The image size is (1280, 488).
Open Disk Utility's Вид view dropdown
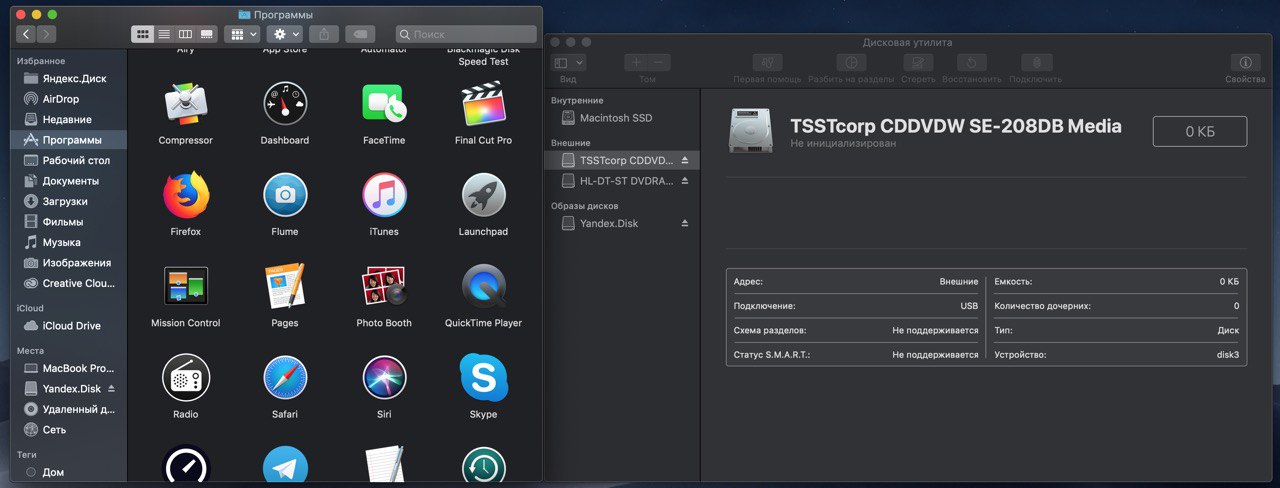[x=568, y=62]
